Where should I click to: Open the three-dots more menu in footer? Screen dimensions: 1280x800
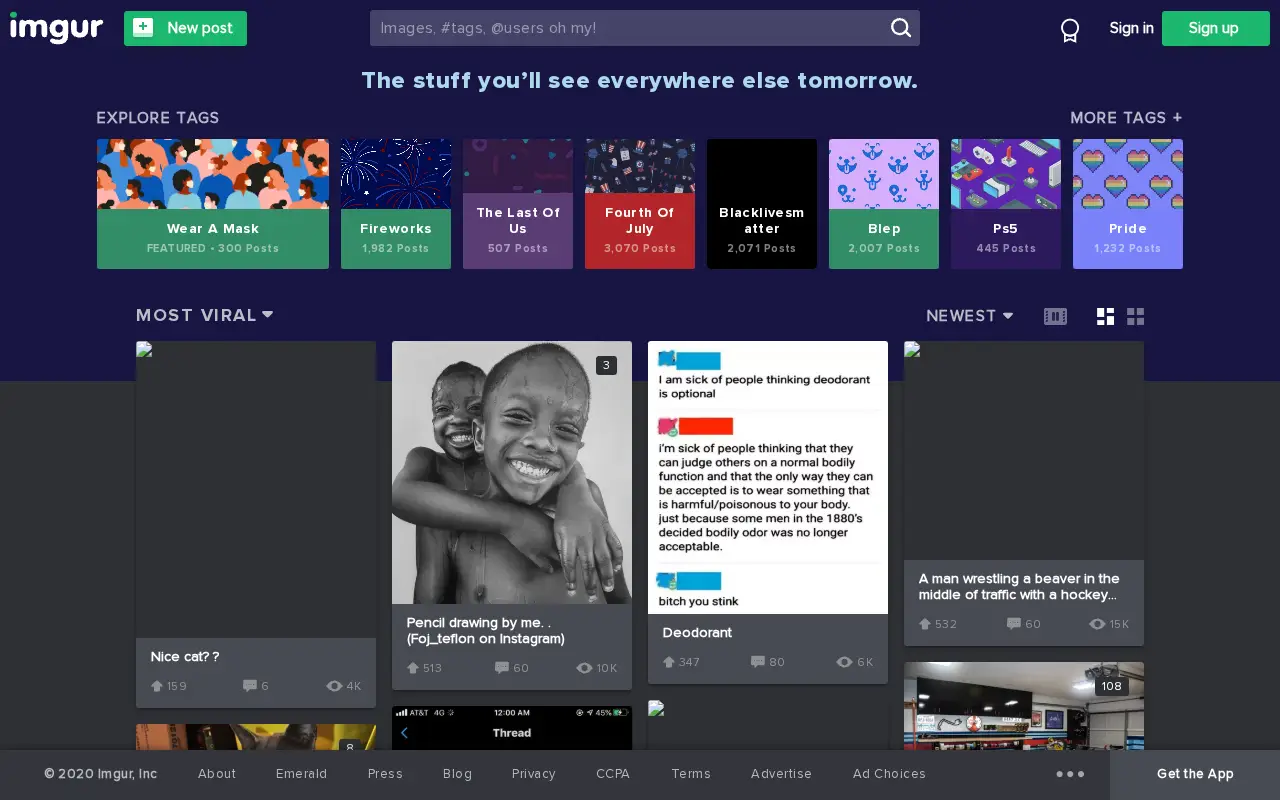[1070, 774]
